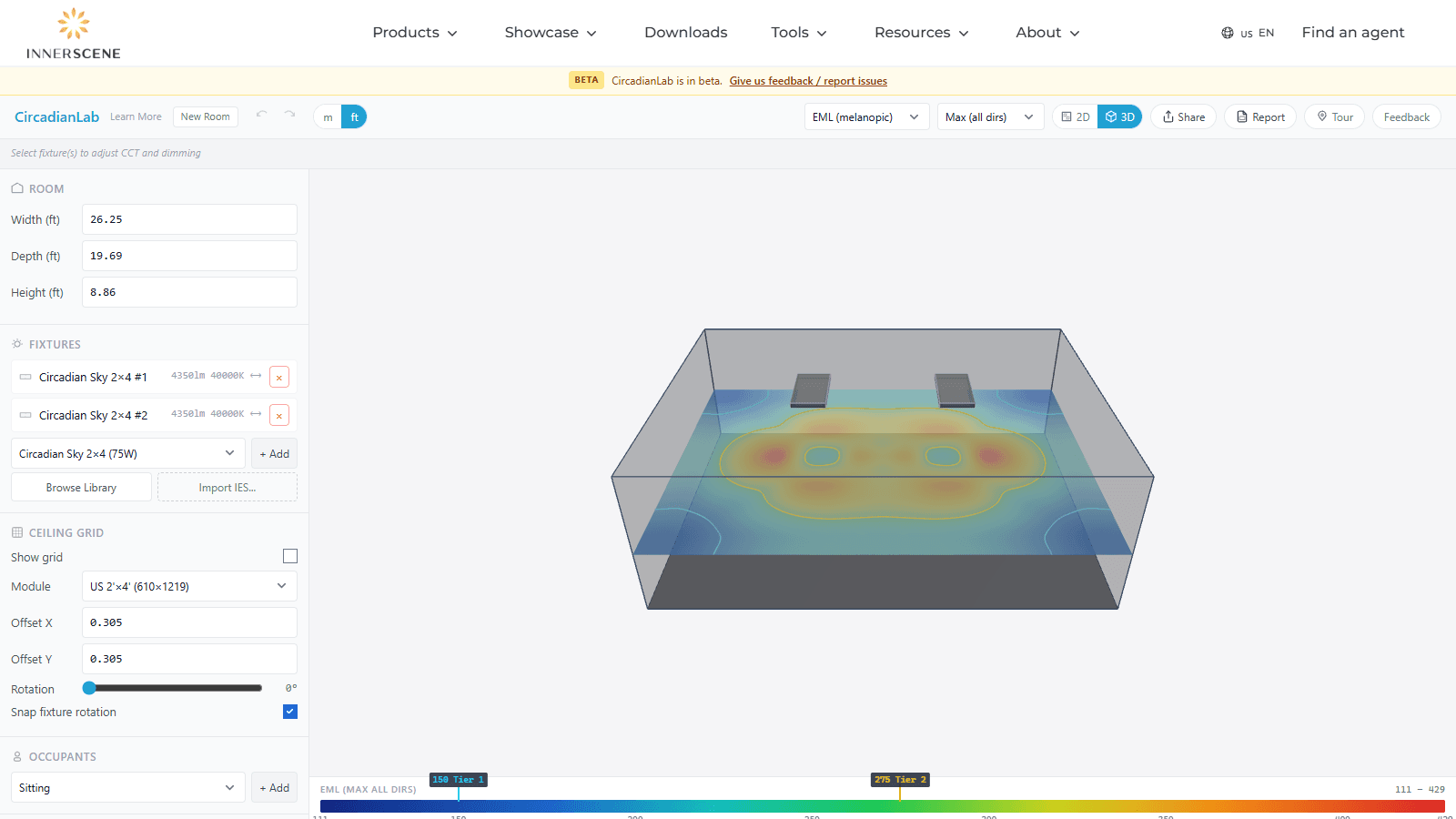Click the Innerscene logo
Viewport: 1456px width, 819px height.
pyautogui.click(x=73, y=34)
